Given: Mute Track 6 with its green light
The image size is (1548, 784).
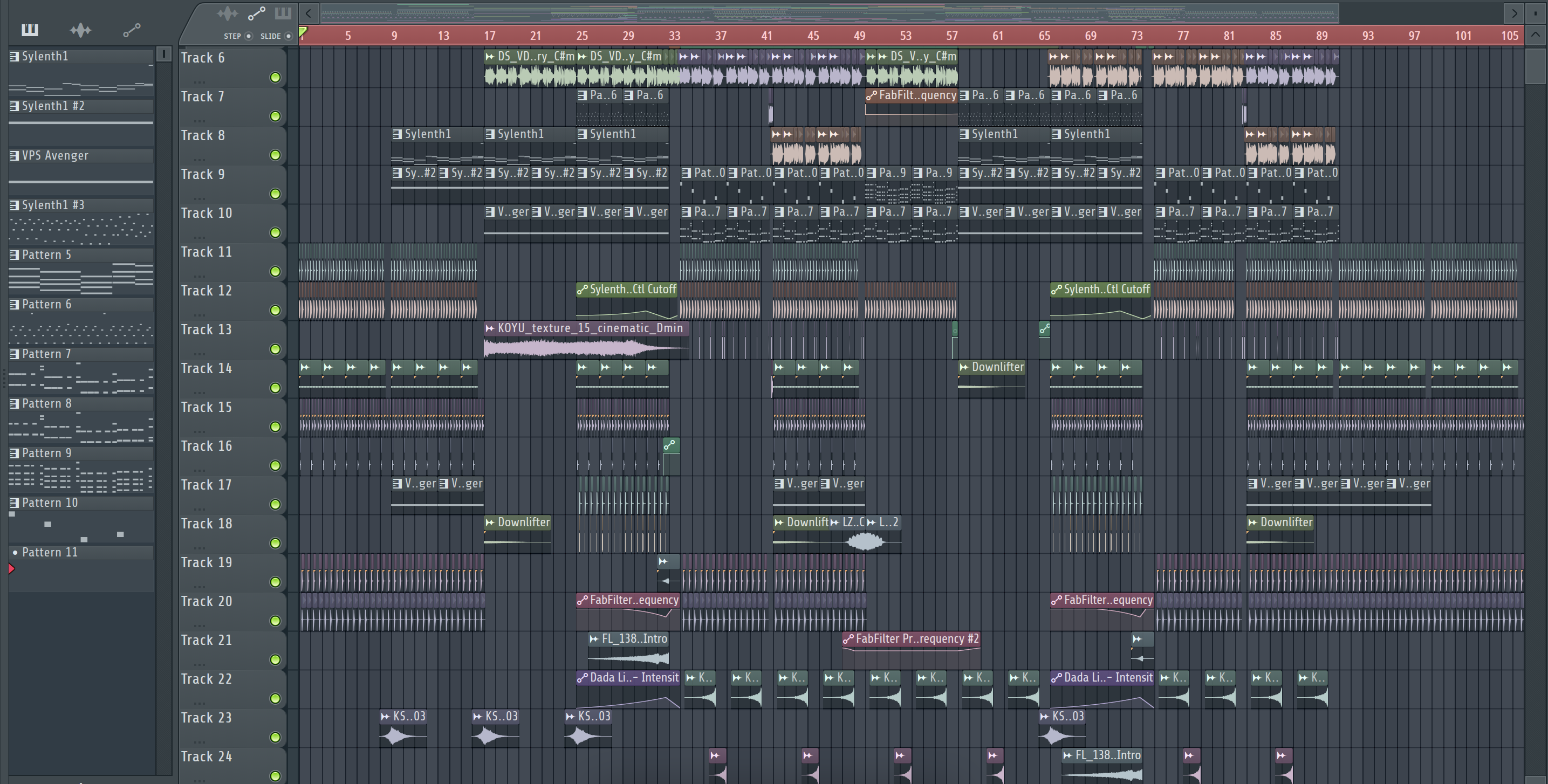Looking at the screenshot, I should (275, 77).
